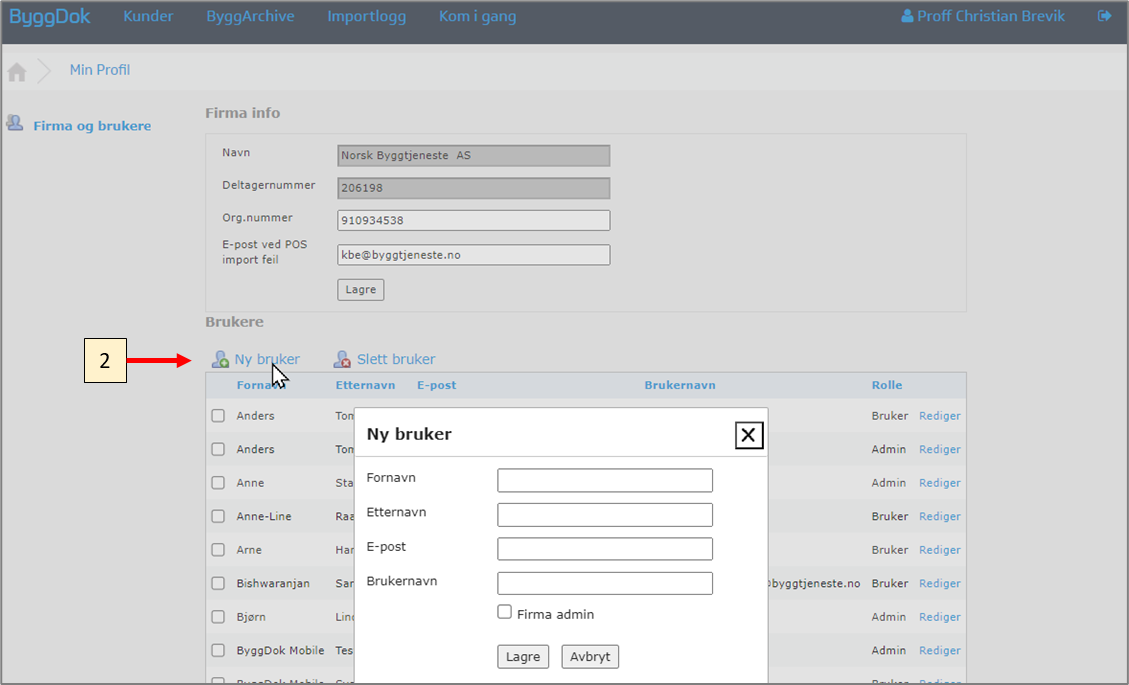
Task: Close the Ny bruker dialog
Action: pos(749,435)
